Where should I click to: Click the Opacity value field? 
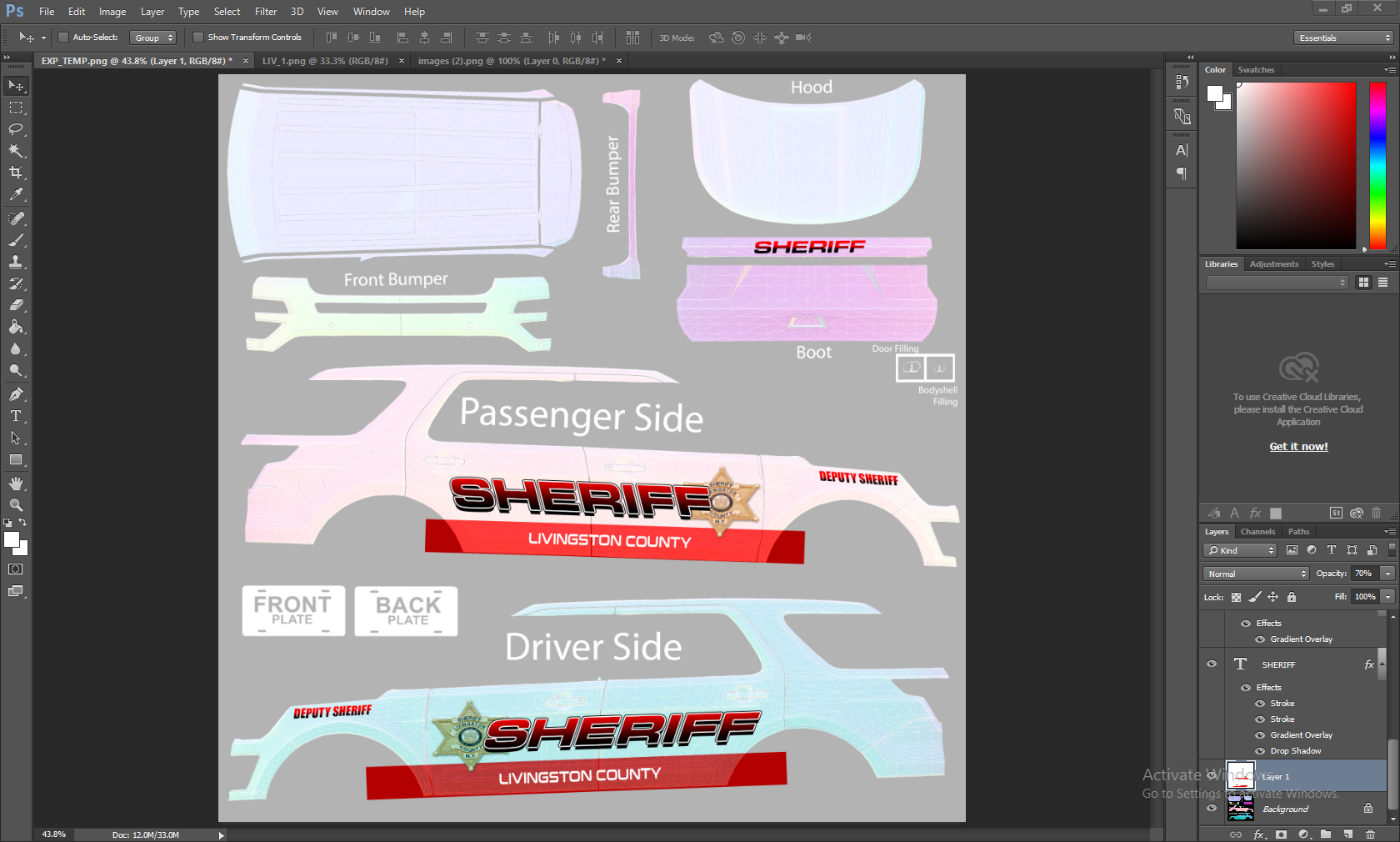tap(1363, 574)
